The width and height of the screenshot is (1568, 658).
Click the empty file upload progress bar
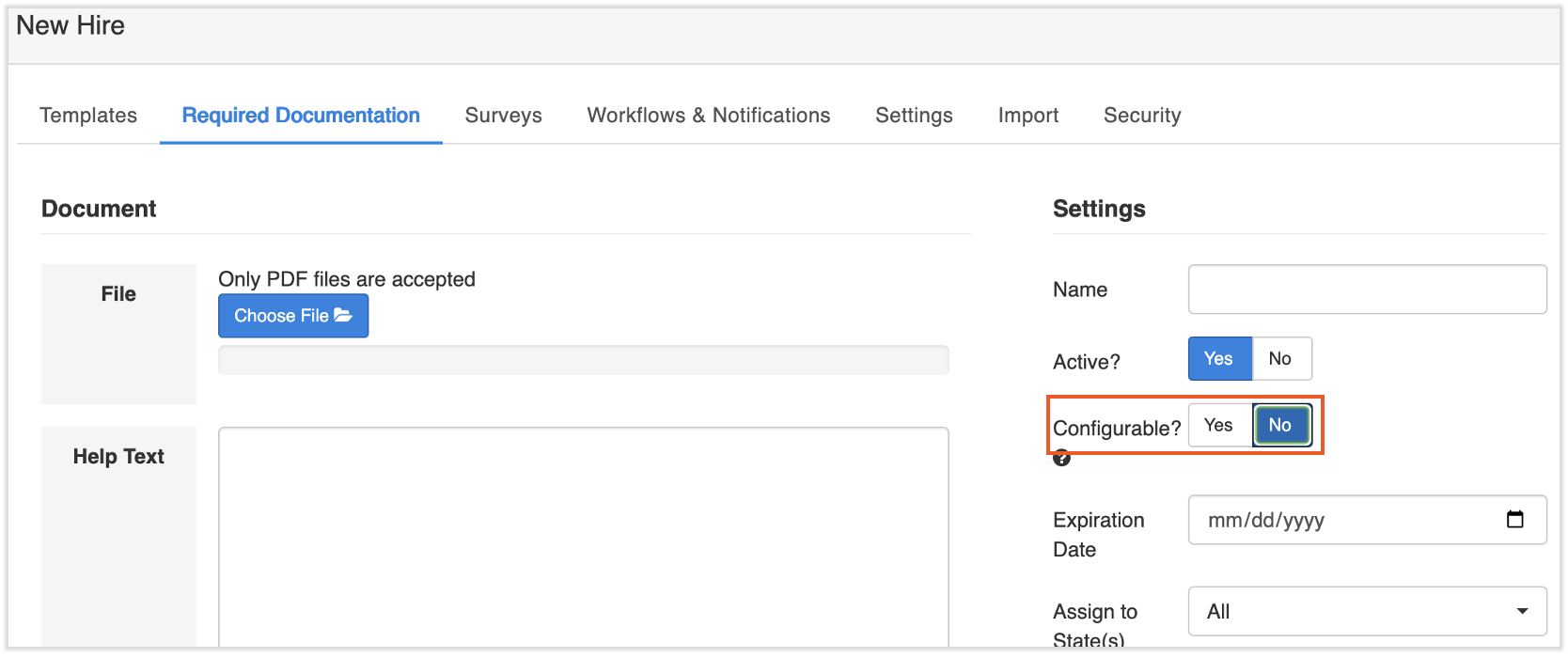pyautogui.click(x=583, y=360)
